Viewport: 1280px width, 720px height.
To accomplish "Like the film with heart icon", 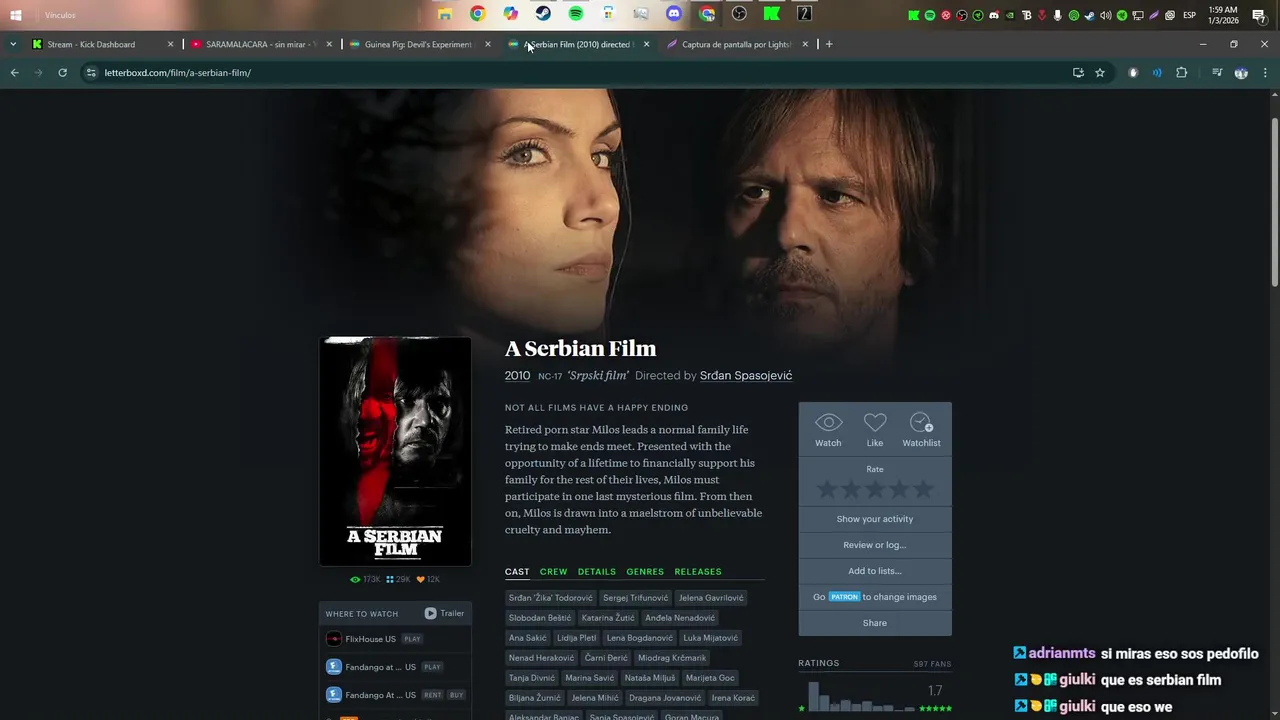I will pos(875,423).
